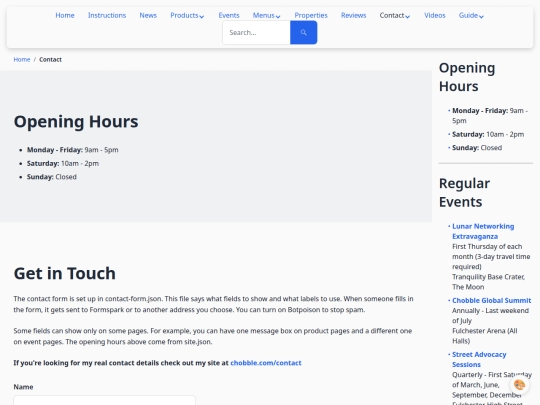Open the Instructions nav item
Image resolution: width=540 pixels, height=405 pixels.
pyautogui.click(x=107, y=15)
